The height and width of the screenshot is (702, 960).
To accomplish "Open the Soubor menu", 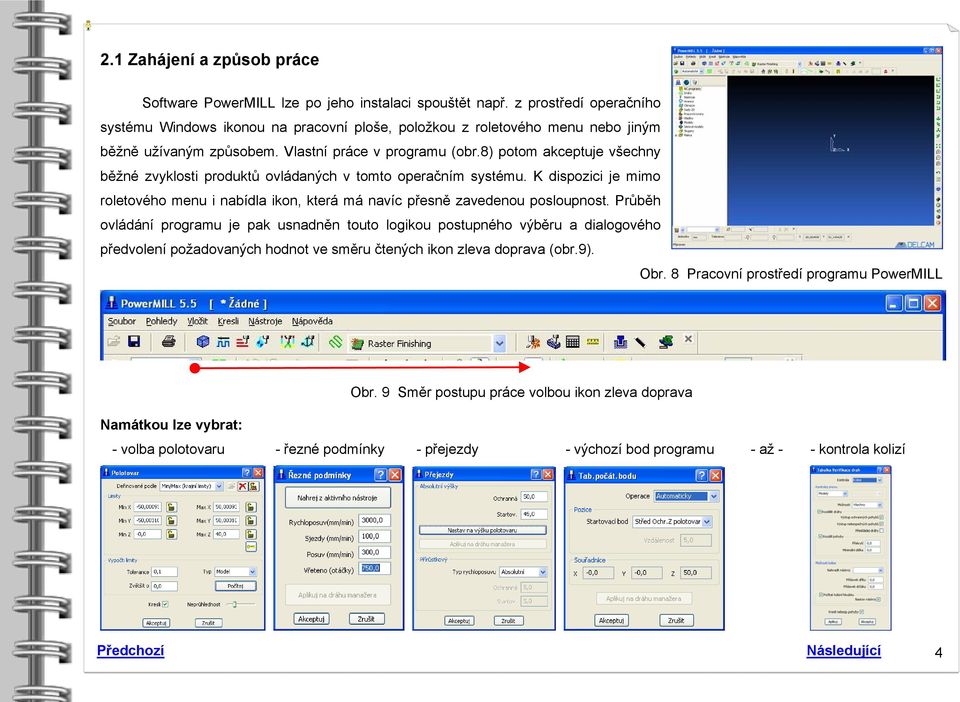I will pyautogui.click(x=121, y=321).
